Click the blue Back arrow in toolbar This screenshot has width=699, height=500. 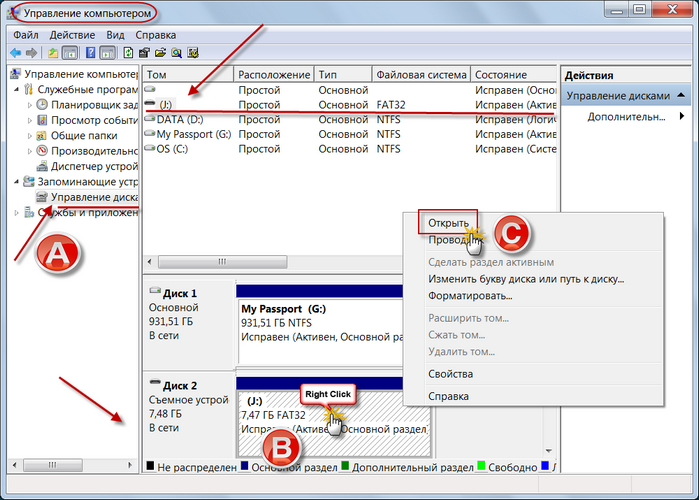coord(16,53)
